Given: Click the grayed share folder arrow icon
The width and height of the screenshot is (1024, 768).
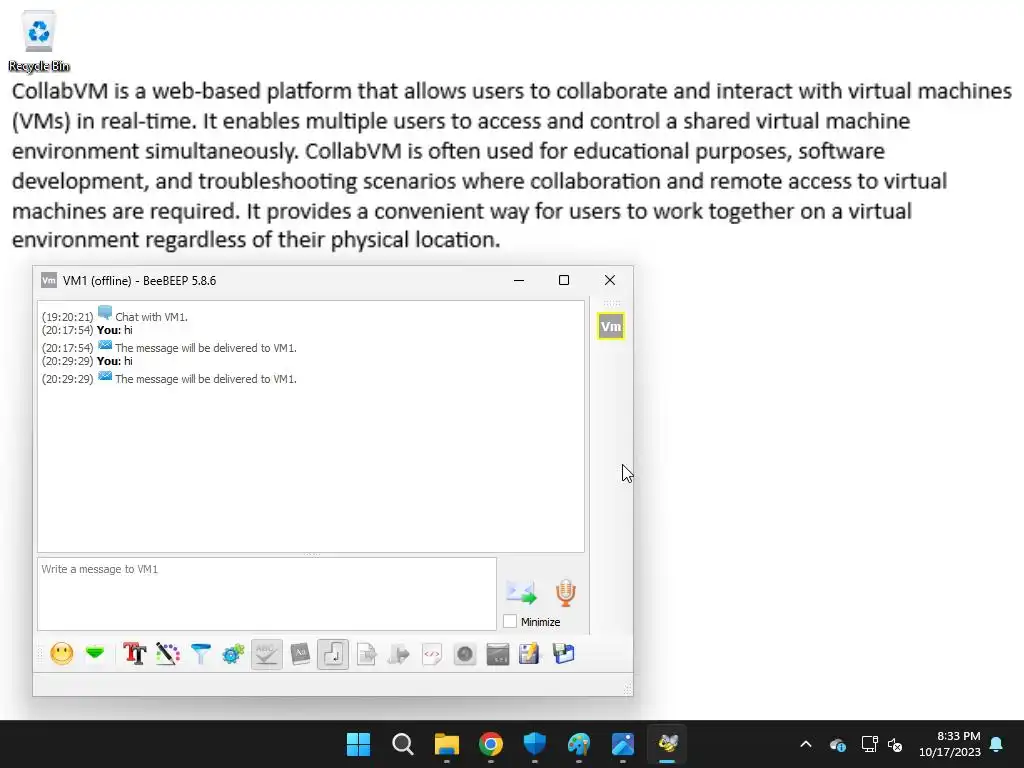Looking at the screenshot, I should 398,654.
